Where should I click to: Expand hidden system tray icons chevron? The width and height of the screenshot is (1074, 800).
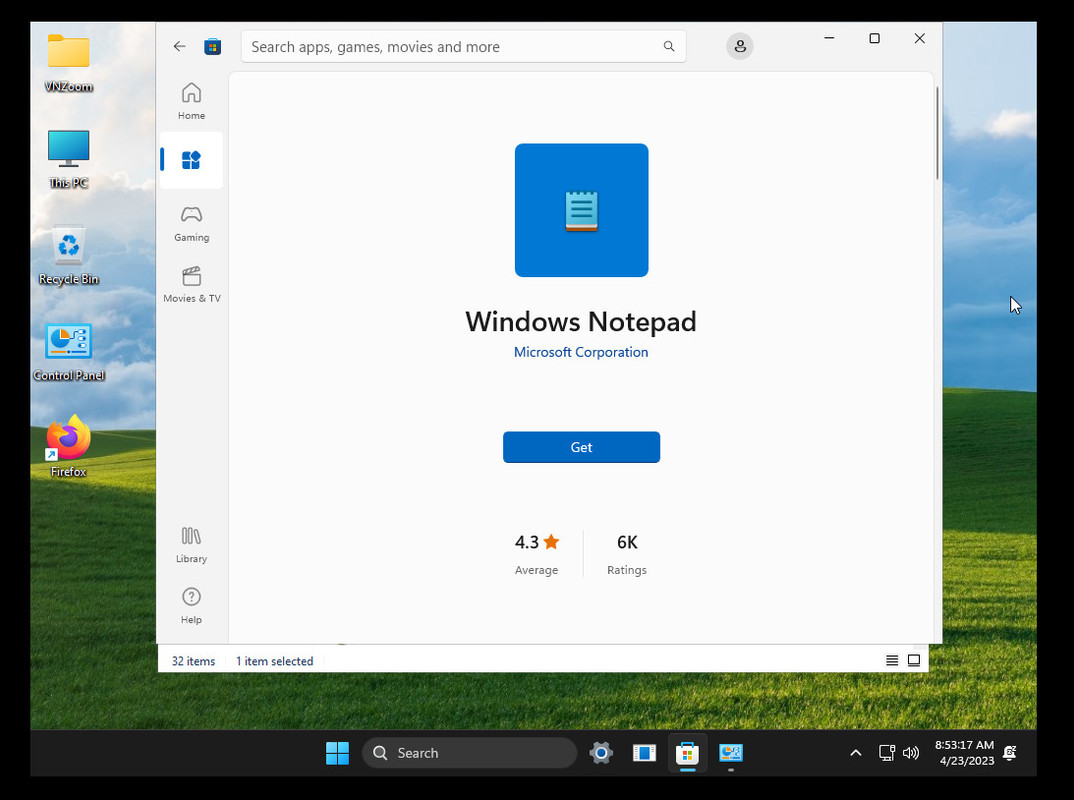[856, 753]
